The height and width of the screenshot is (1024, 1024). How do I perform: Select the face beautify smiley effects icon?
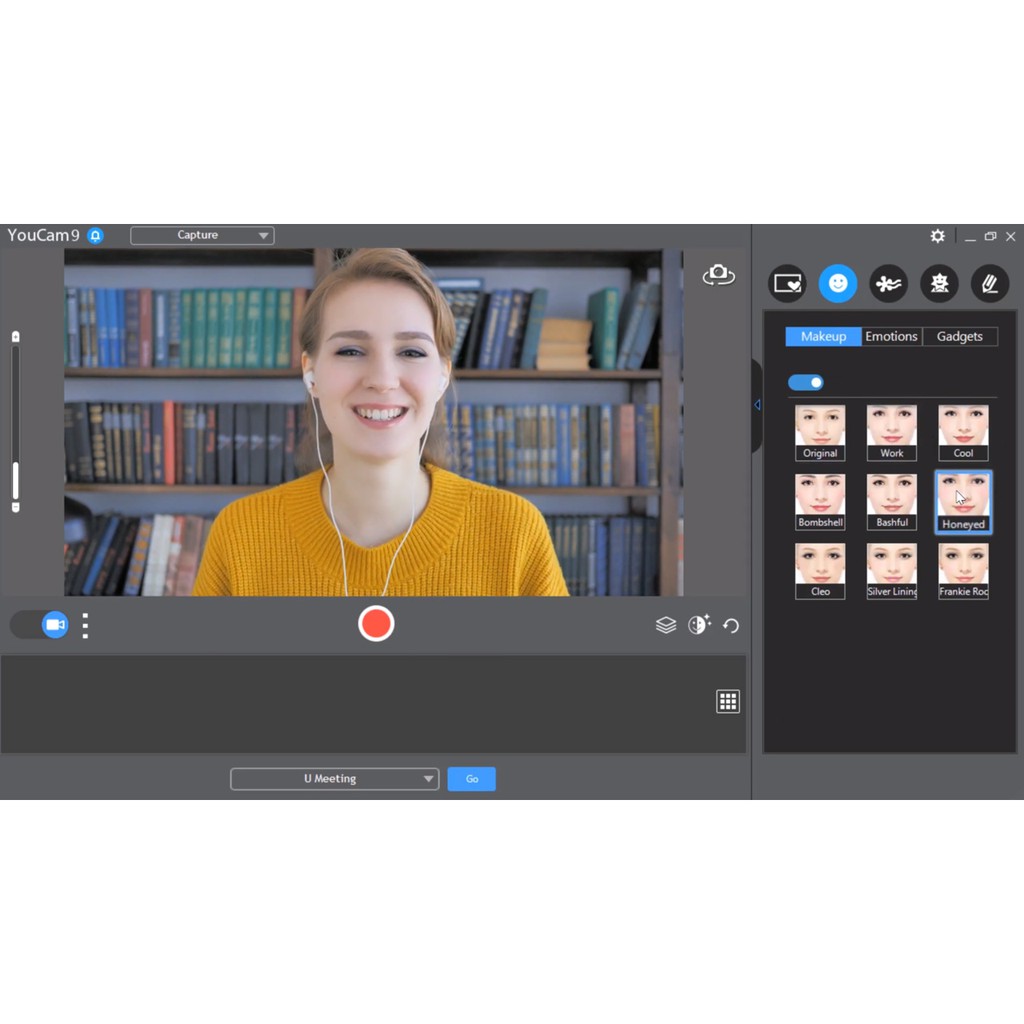pos(838,283)
